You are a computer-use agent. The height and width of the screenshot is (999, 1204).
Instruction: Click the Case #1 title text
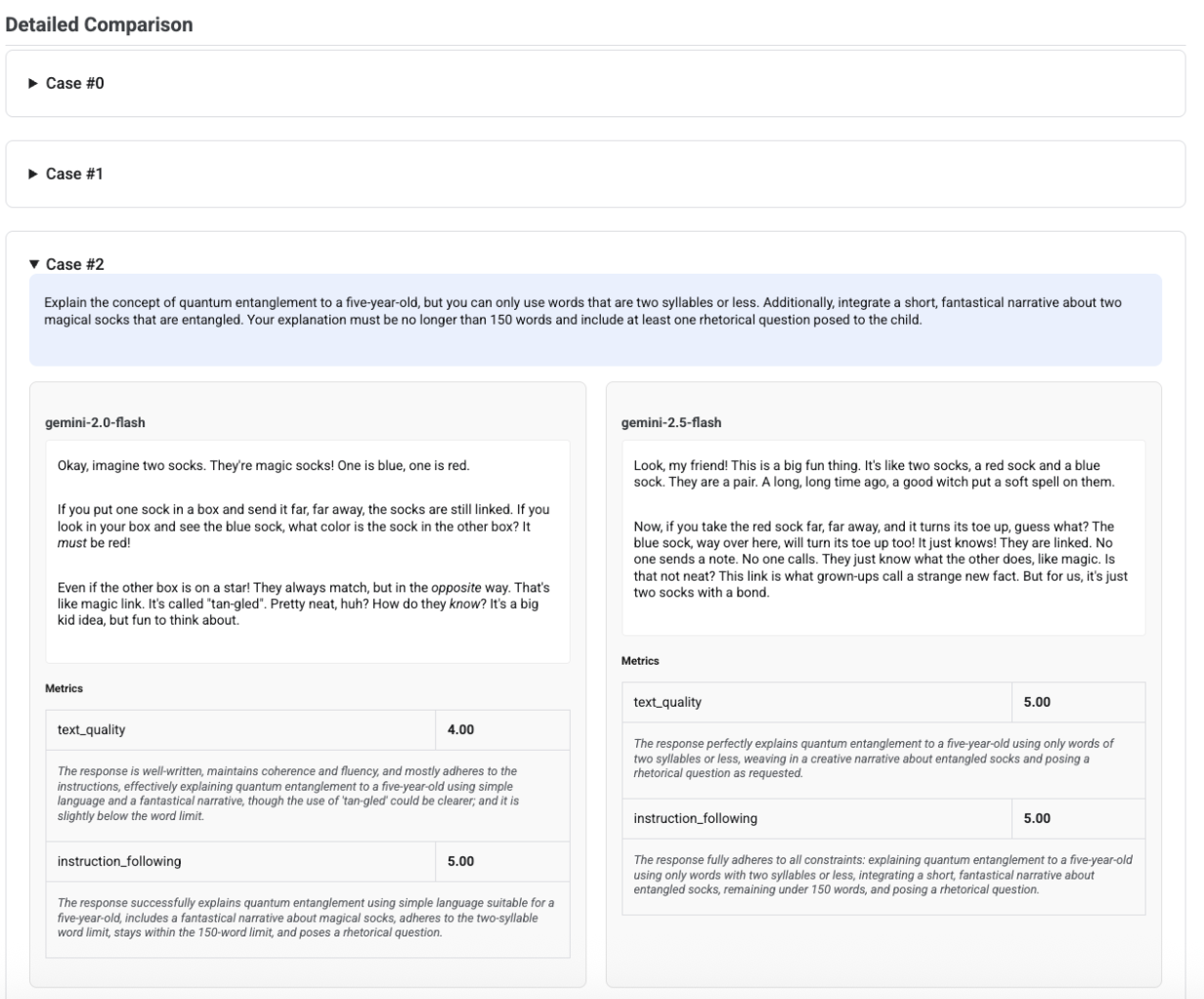point(75,174)
